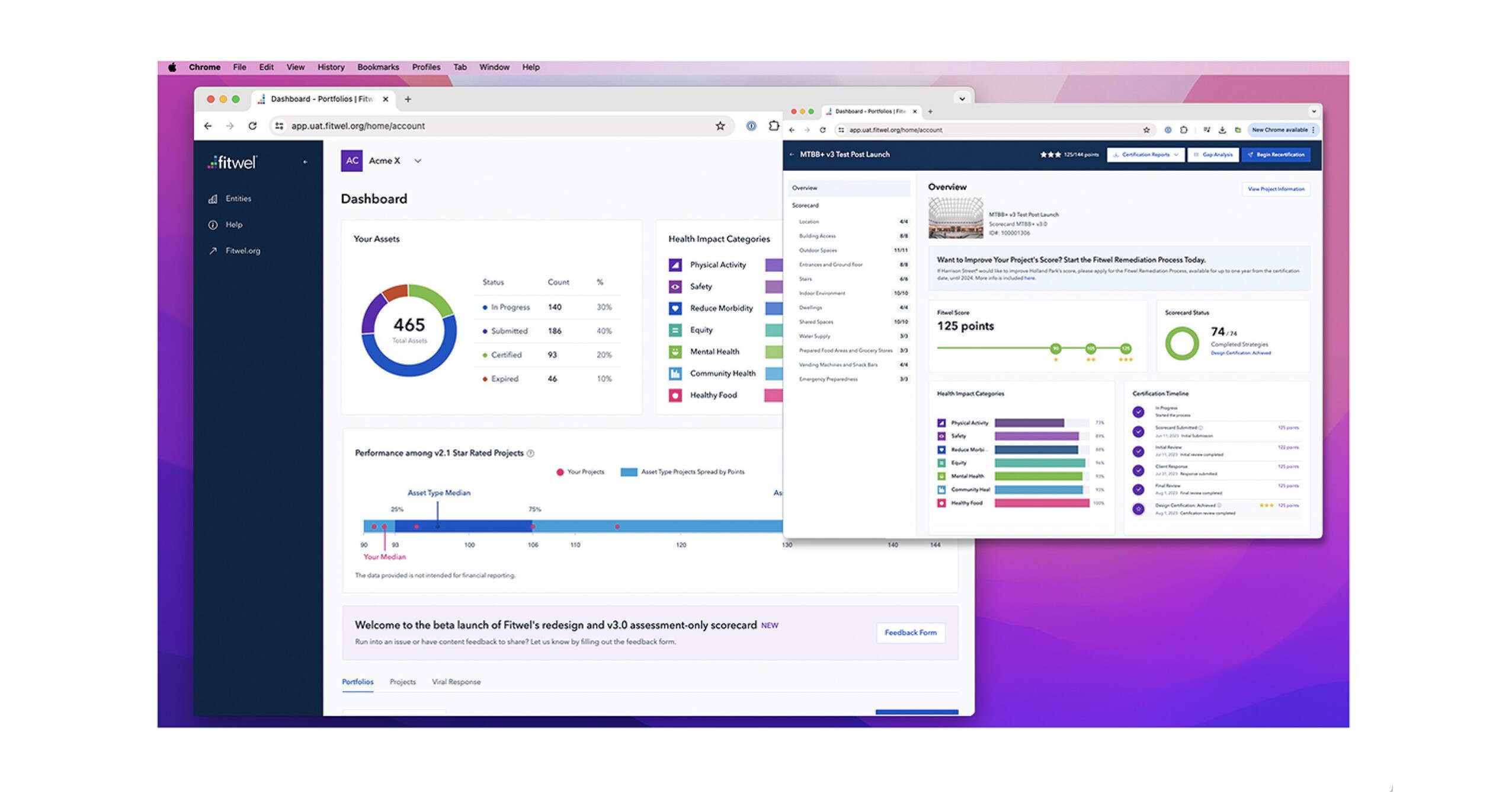Select the Physical Activity category icon
The image size is (1512, 792).
point(675,265)
